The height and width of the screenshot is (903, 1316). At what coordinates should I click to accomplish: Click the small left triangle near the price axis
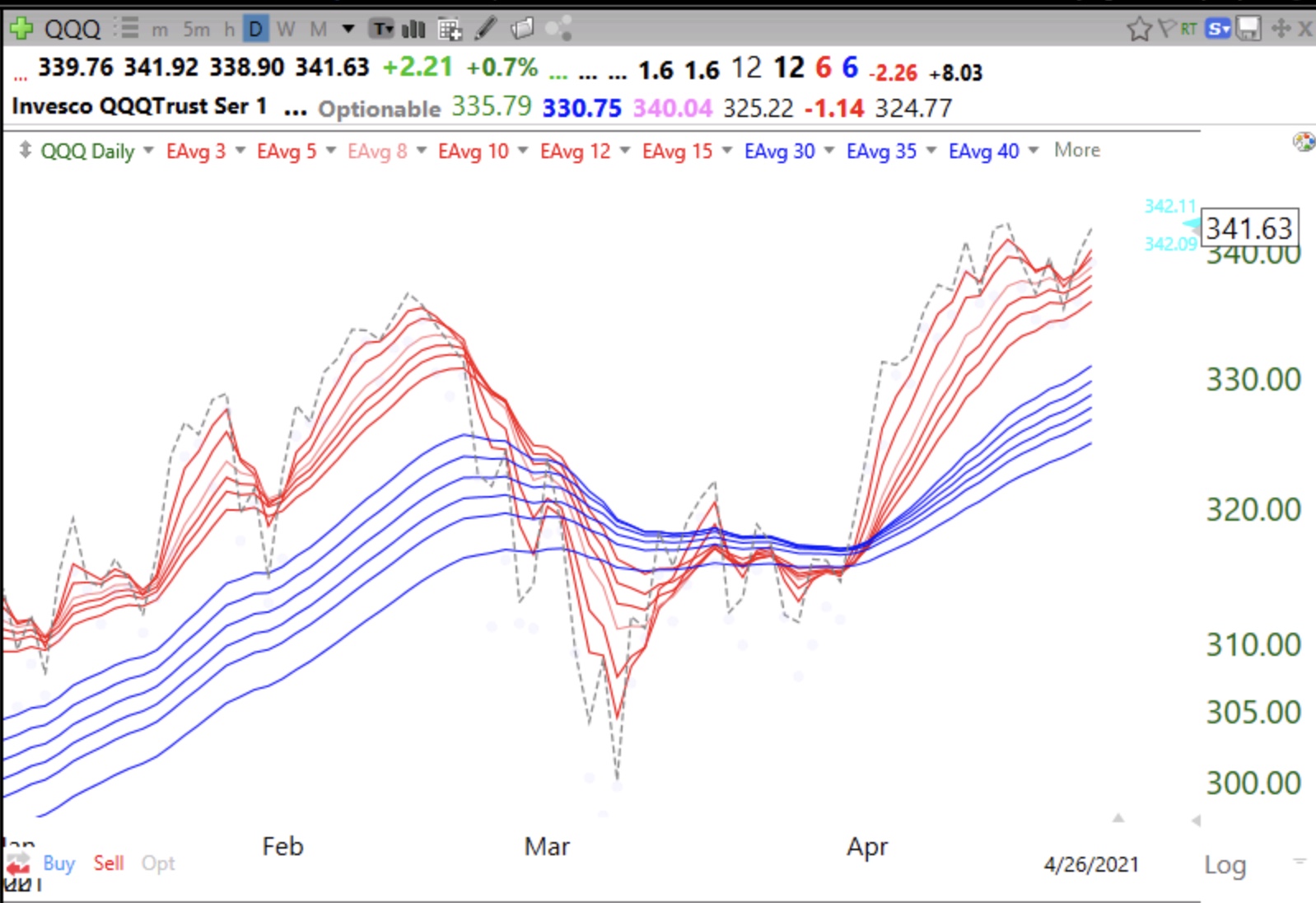1196,820
